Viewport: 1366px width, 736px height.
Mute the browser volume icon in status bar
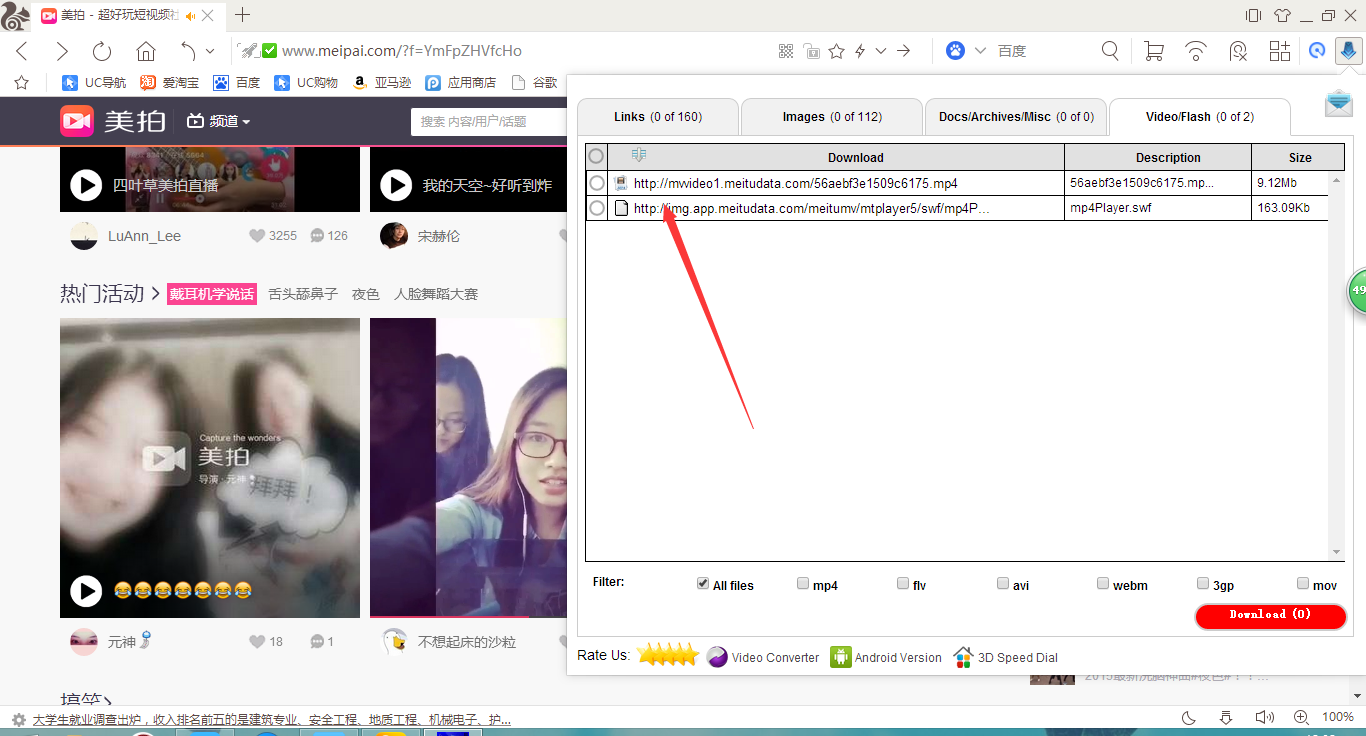point(1264,718)
